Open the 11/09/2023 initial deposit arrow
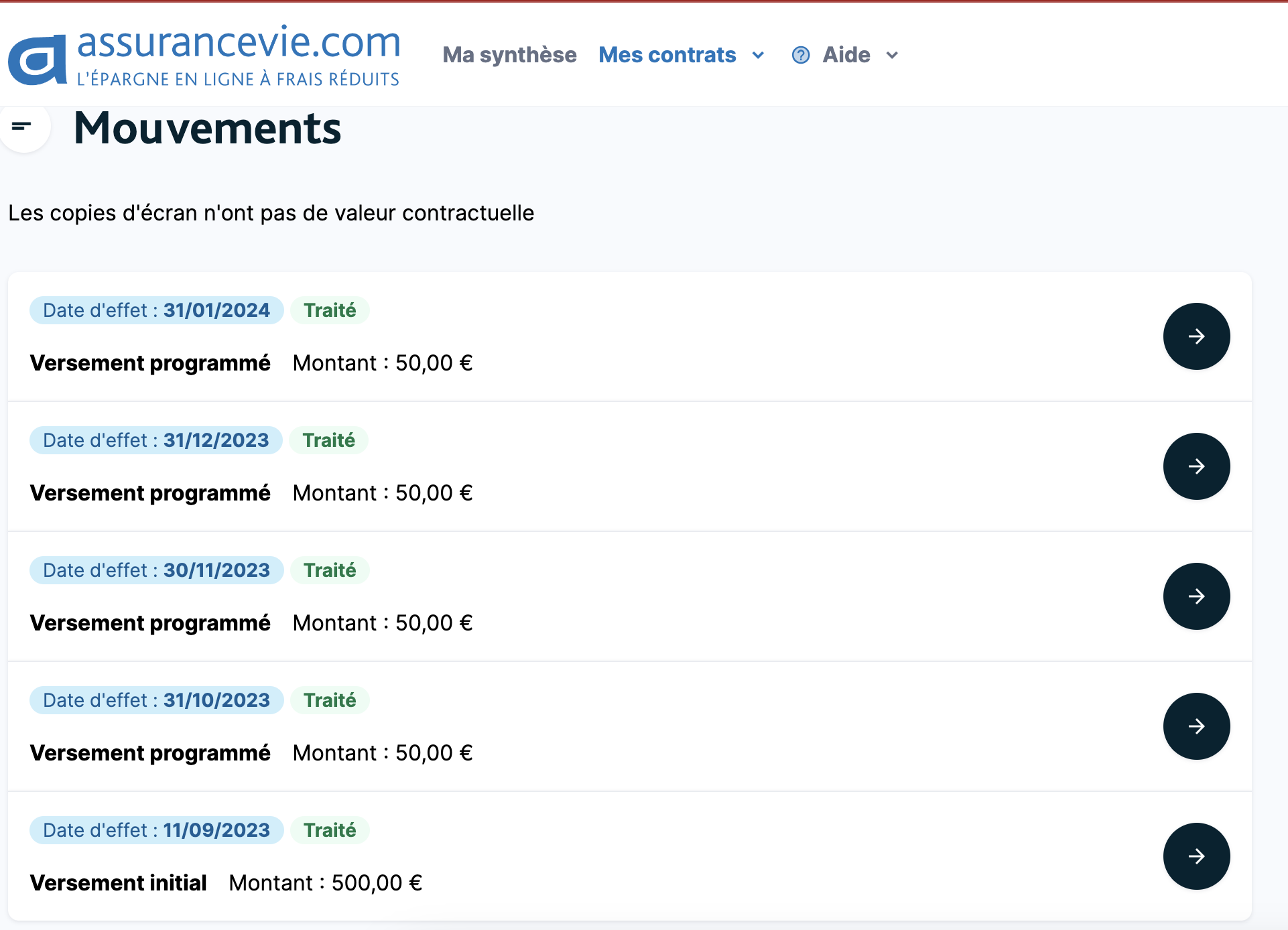Viewport: 1288px width, 930px height. click(1196, 856)
